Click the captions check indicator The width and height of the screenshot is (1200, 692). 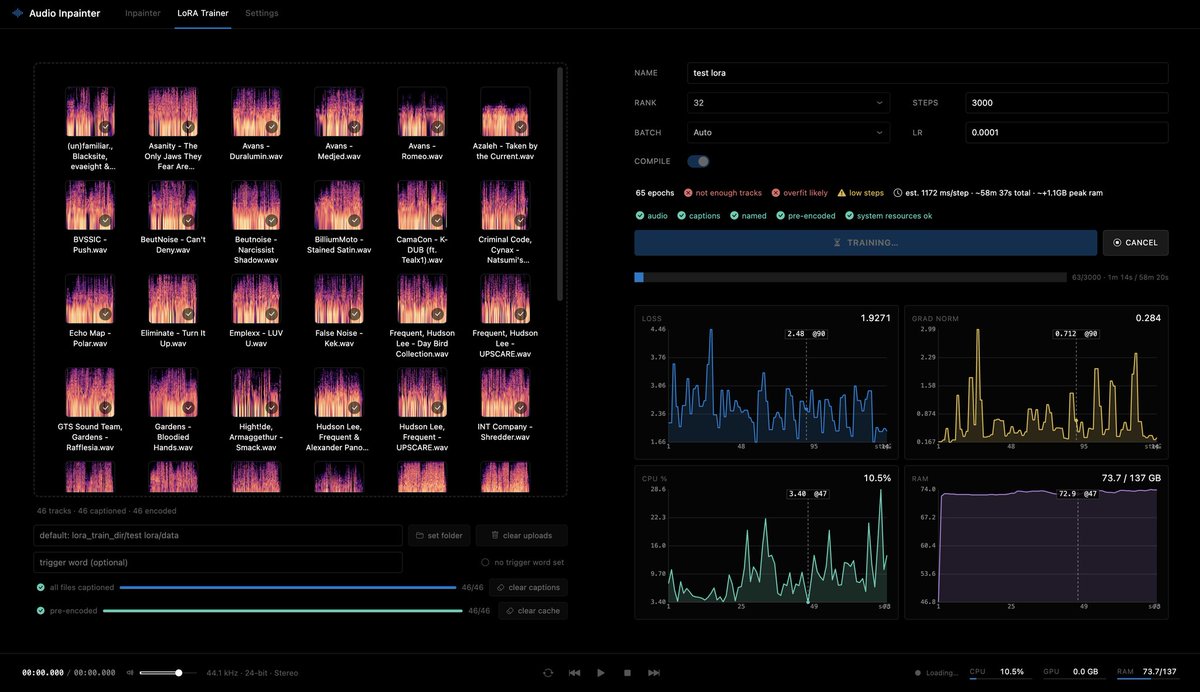[x=697, y=215]
